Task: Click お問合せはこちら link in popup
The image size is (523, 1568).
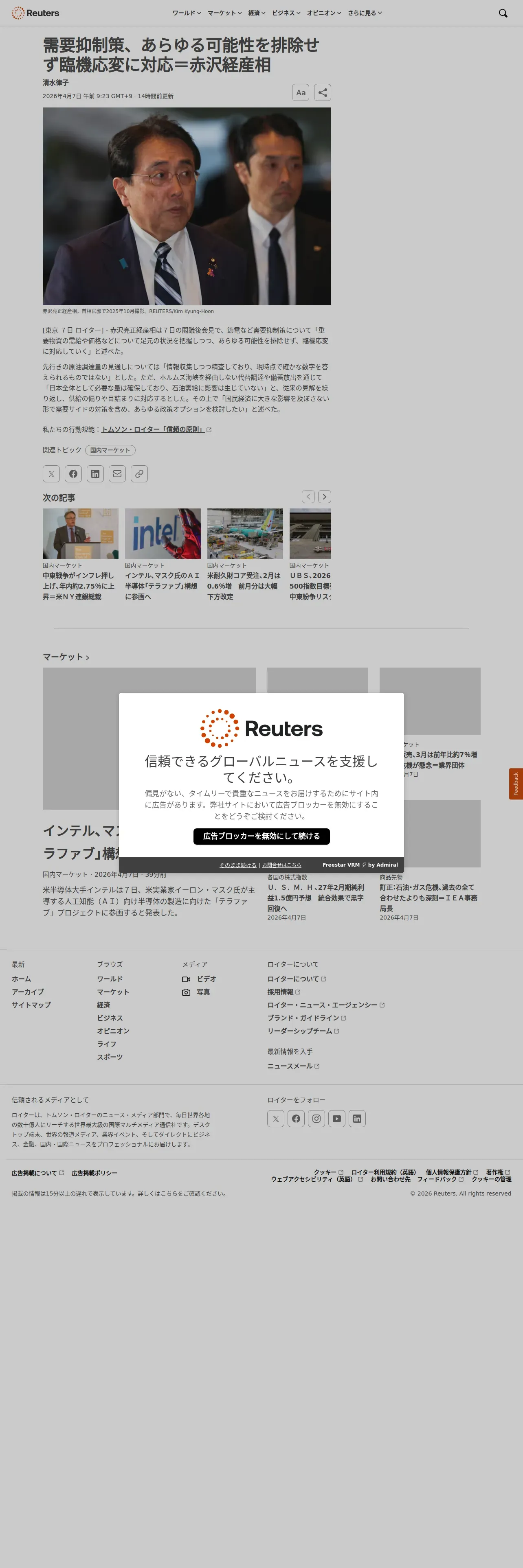Action: point(281,865)
